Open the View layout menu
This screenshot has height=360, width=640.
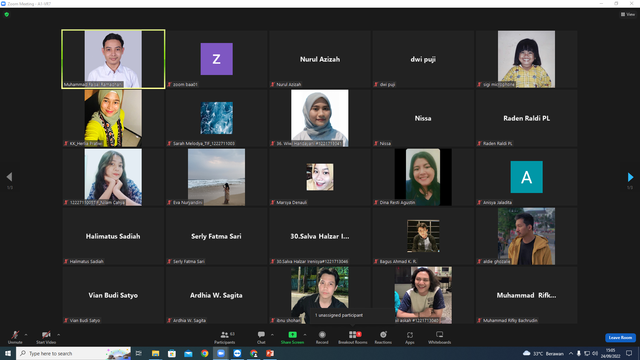[628, 14]
